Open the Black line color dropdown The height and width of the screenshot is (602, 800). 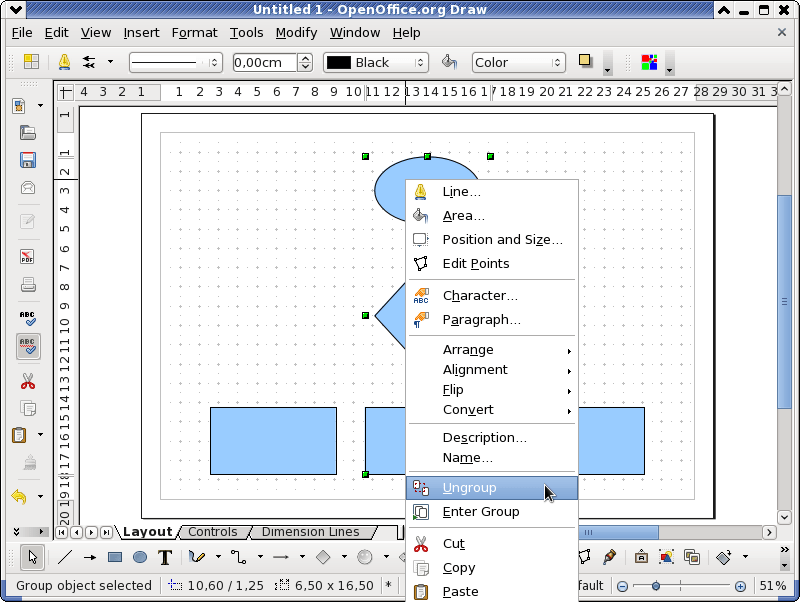point(376,62)
